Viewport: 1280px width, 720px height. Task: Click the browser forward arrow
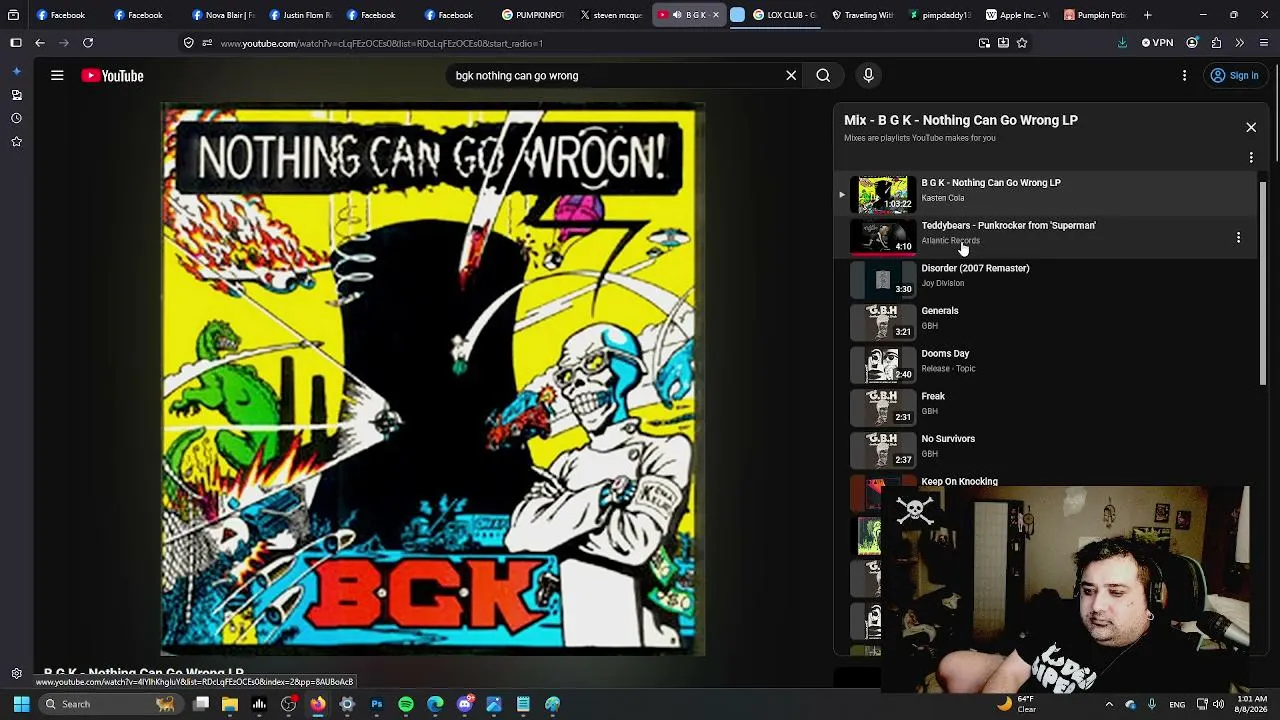(63, 43)
